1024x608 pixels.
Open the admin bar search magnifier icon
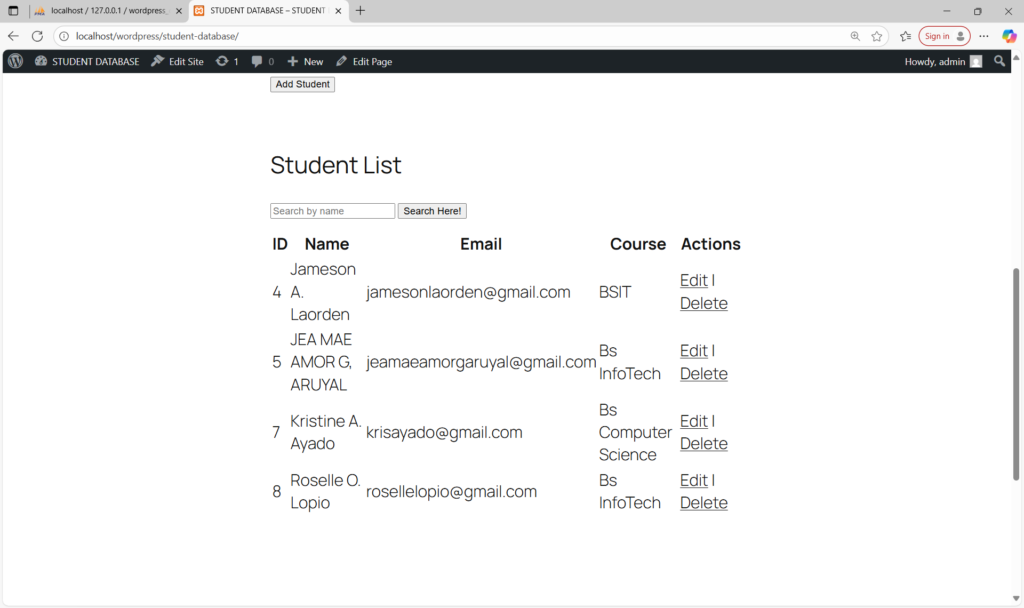click(999, 61)
